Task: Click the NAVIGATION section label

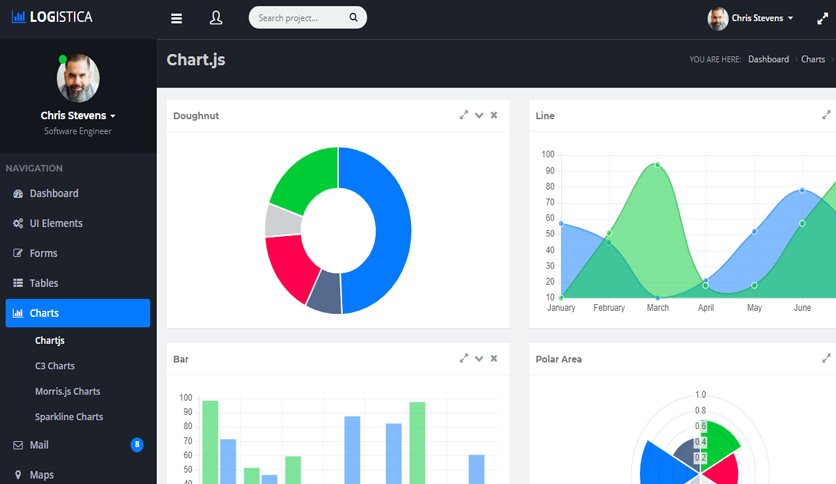Action: (34, 168)
